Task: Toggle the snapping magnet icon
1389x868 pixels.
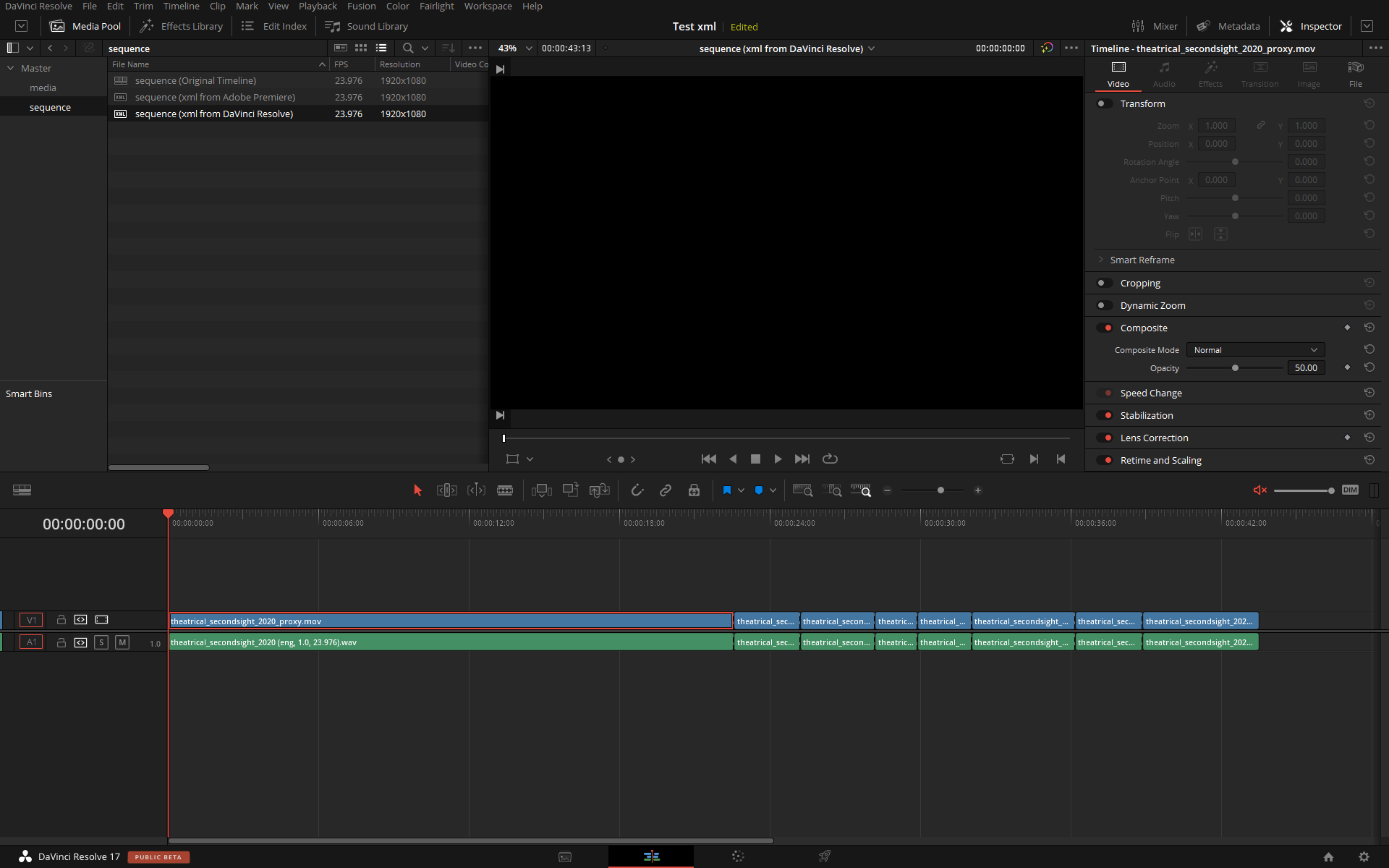Action: (637, 490)
